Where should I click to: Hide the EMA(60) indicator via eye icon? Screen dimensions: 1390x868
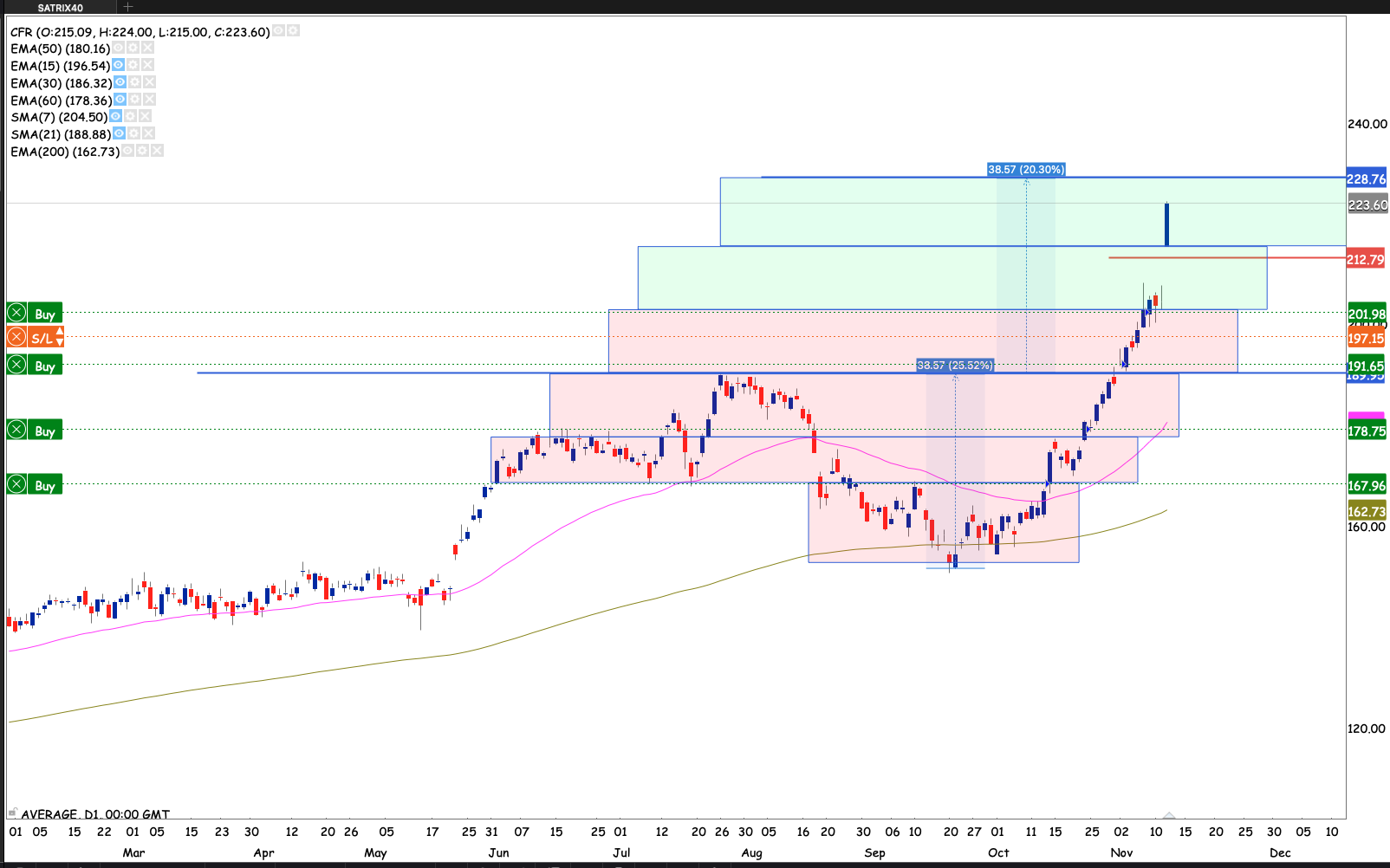point(120,100)
